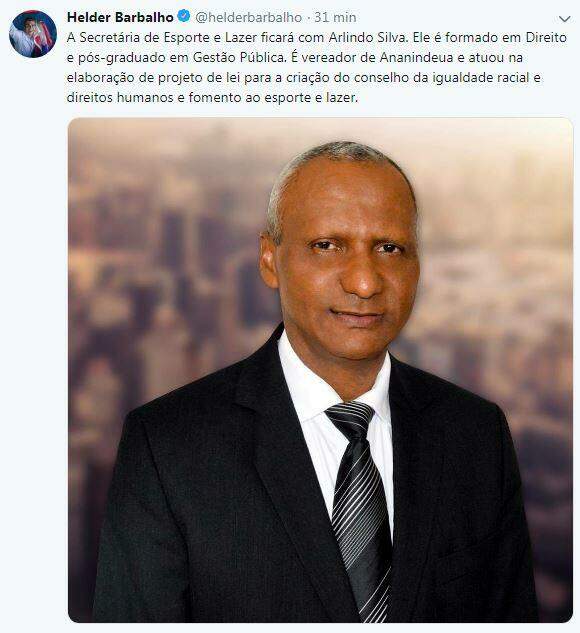580x633 pixels.
Task: Click the word "Direito" ending the first line
Action: [x=546, y=37]
